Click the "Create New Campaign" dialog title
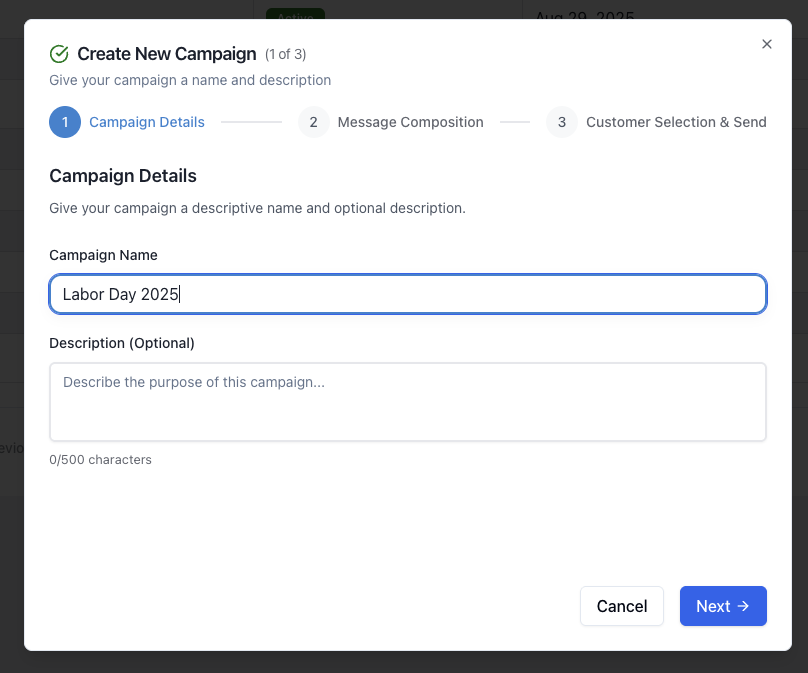 [167, 54]
